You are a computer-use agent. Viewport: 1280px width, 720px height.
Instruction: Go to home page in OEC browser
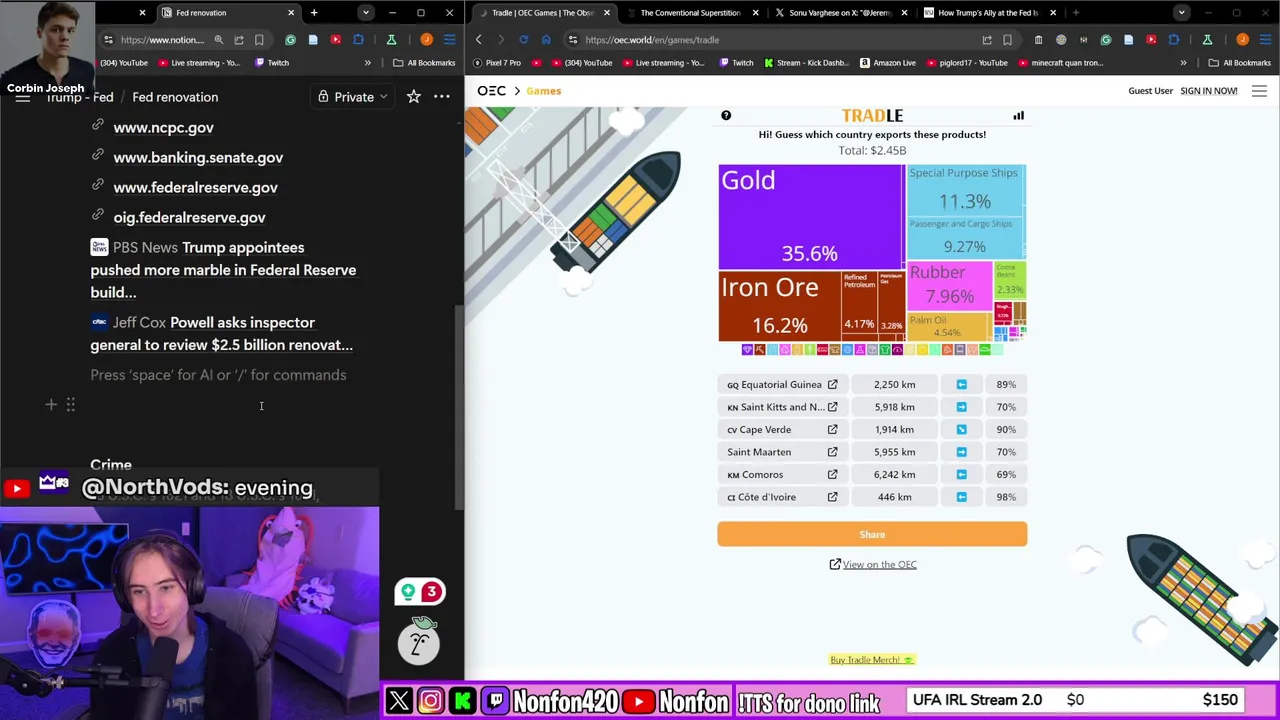click(x=546, y=40)
